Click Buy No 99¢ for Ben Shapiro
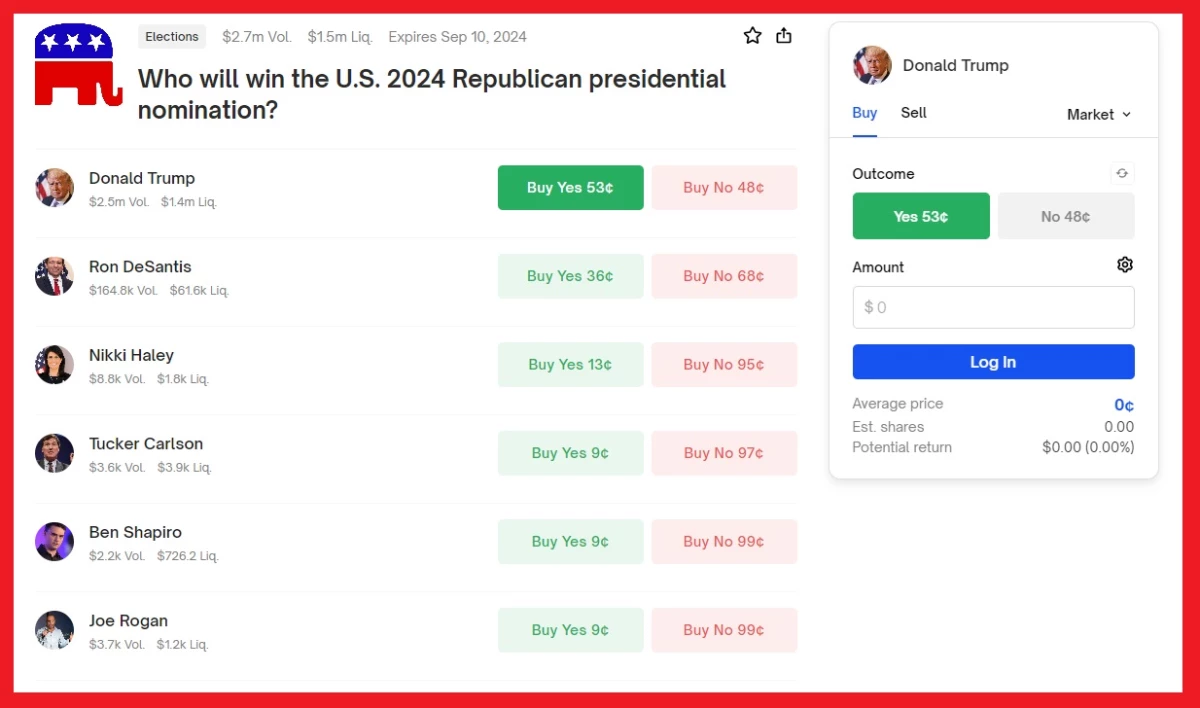The image size is (1200, 708). [724, 542]
